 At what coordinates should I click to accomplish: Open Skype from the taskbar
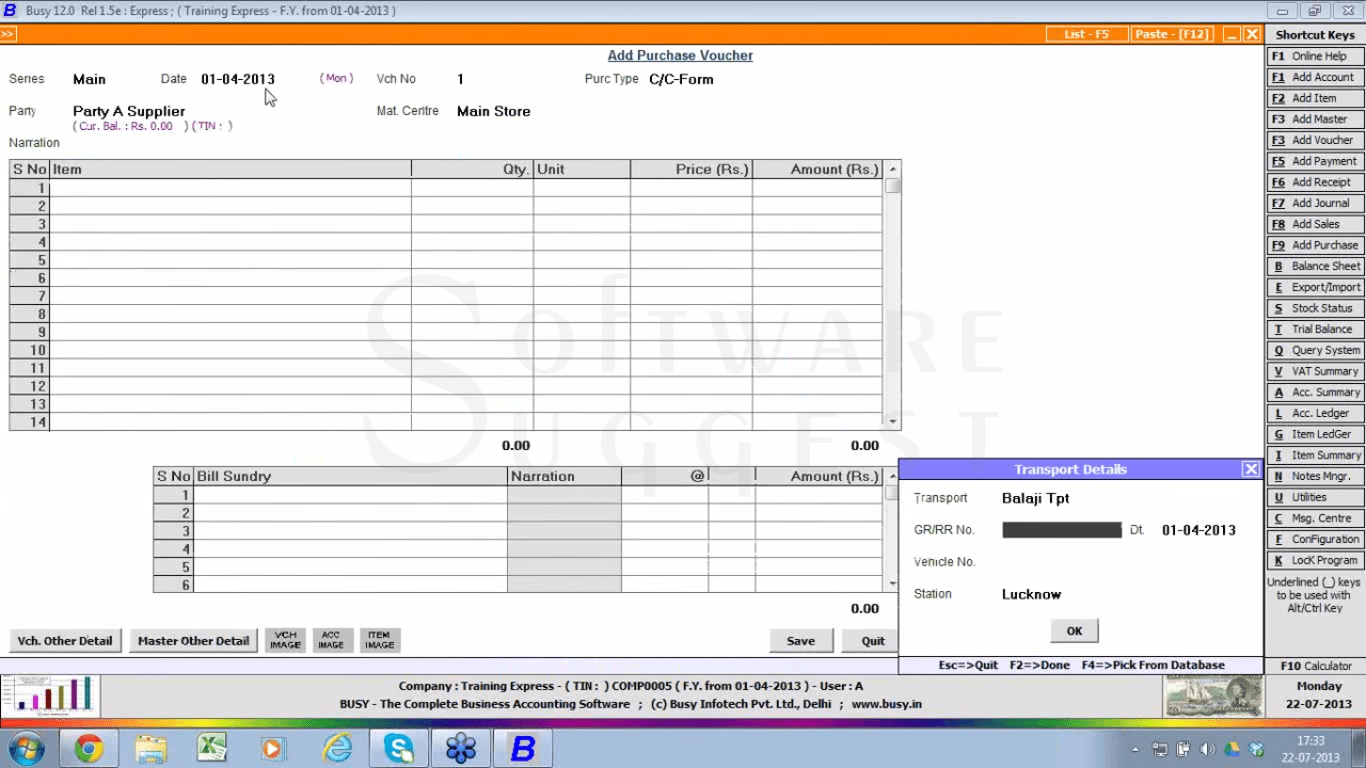pos(399,746)
